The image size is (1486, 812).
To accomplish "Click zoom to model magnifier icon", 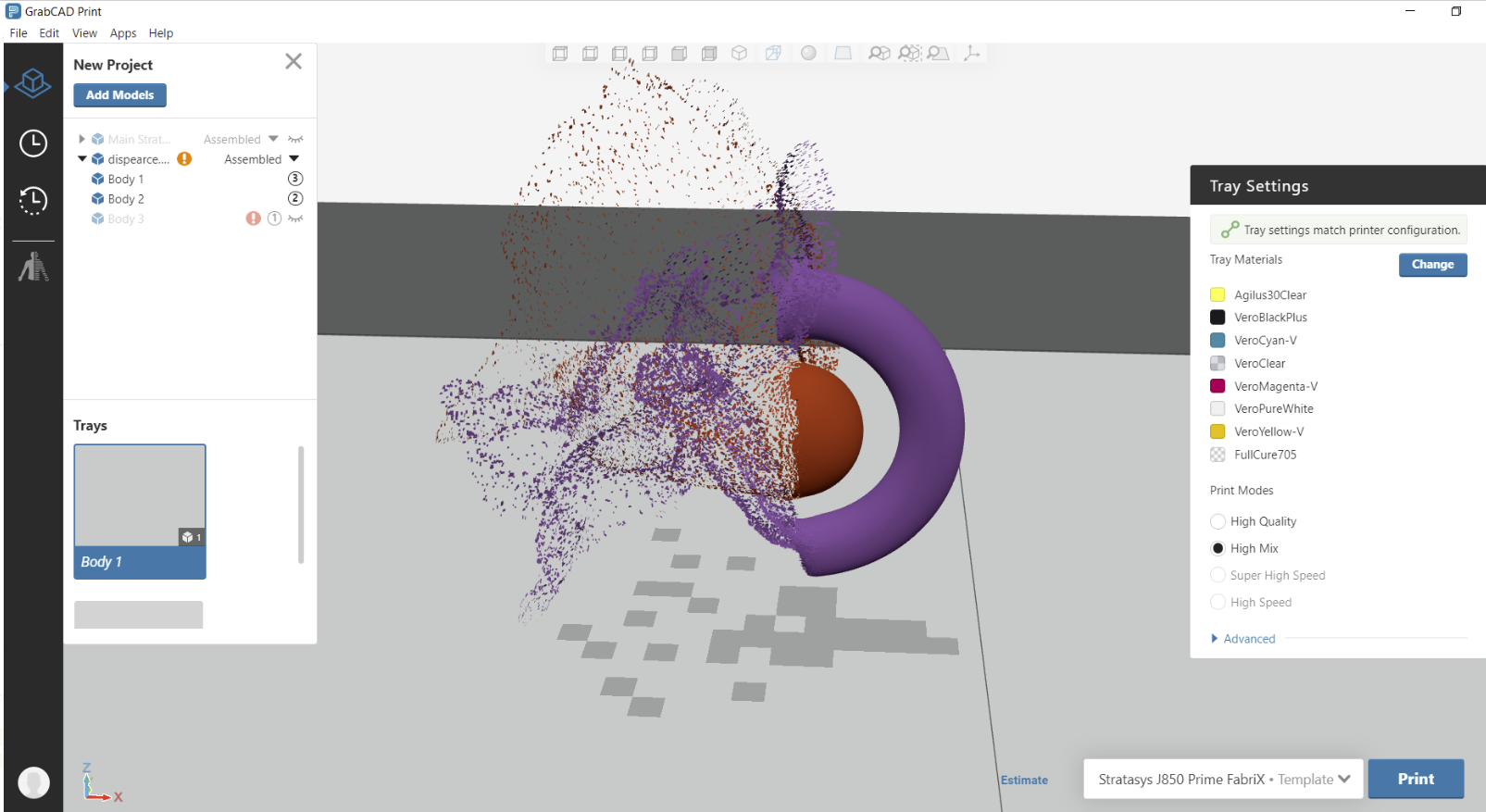I will (879, 54).
